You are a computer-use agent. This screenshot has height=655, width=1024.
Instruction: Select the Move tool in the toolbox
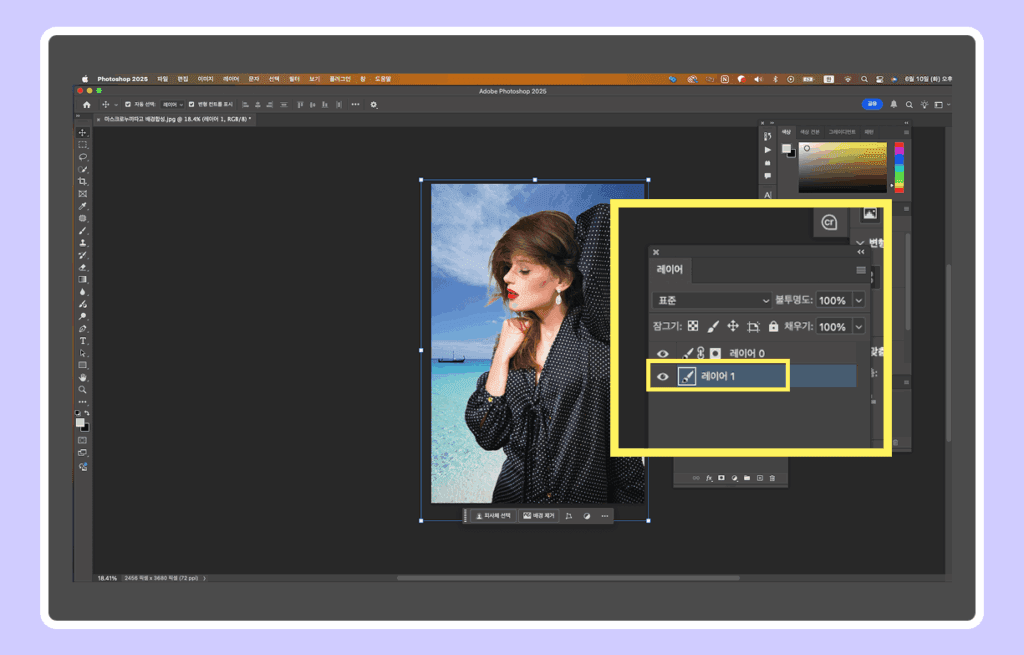click(x=82, y=133)
